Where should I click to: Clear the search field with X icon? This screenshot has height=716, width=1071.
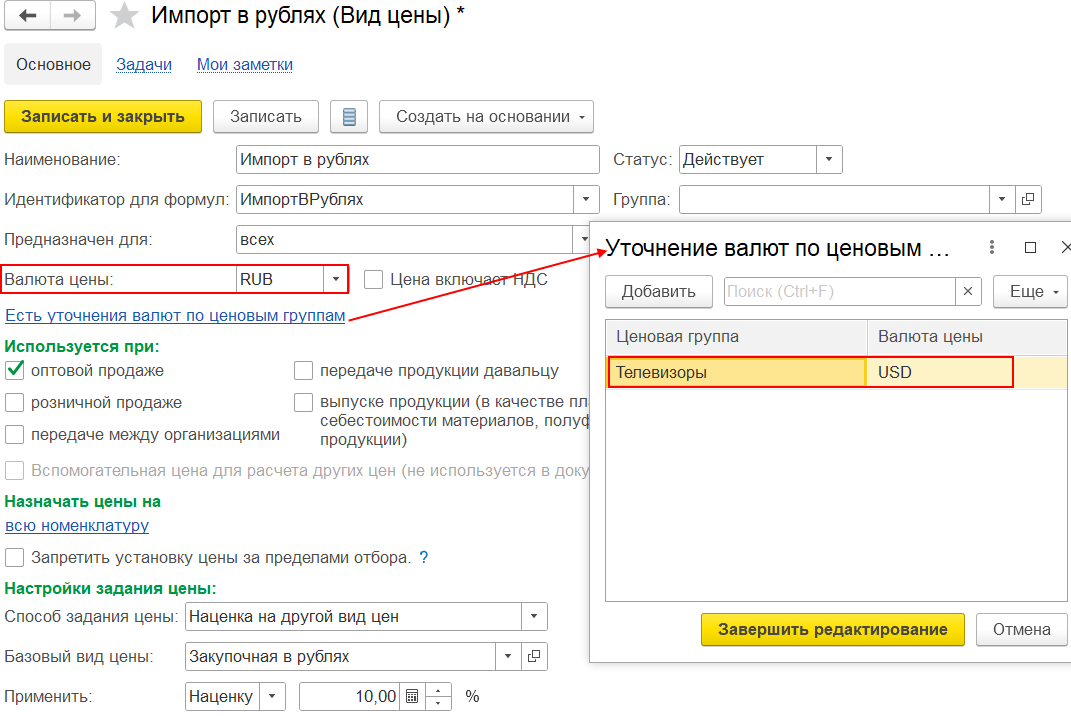click(968, 292)
